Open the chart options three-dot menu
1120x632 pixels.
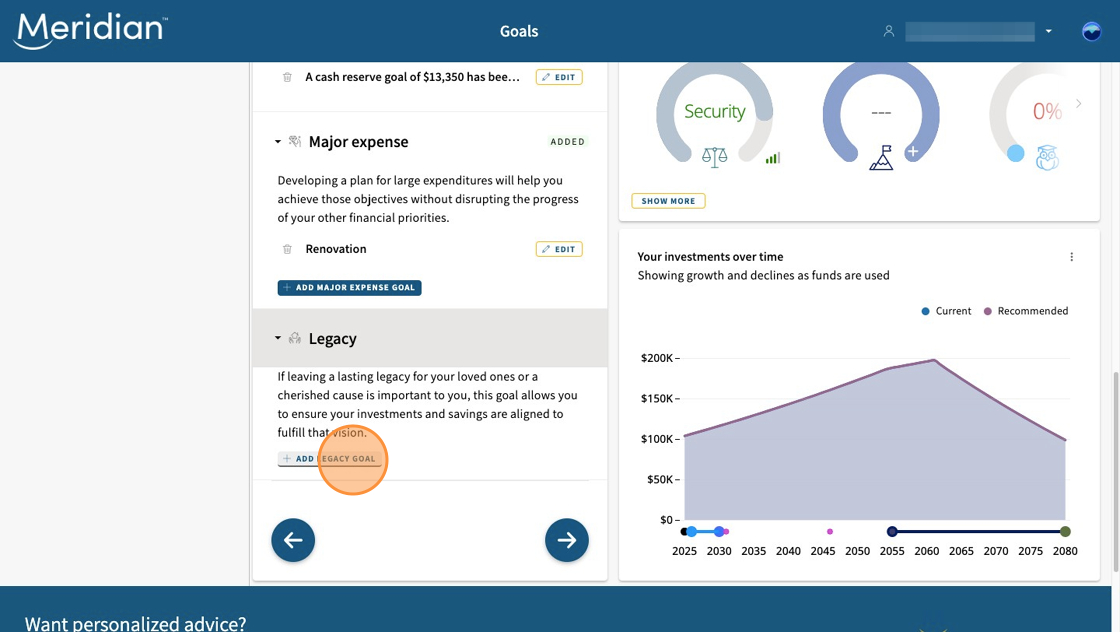pyautogui.click(x=1071, y=257)
